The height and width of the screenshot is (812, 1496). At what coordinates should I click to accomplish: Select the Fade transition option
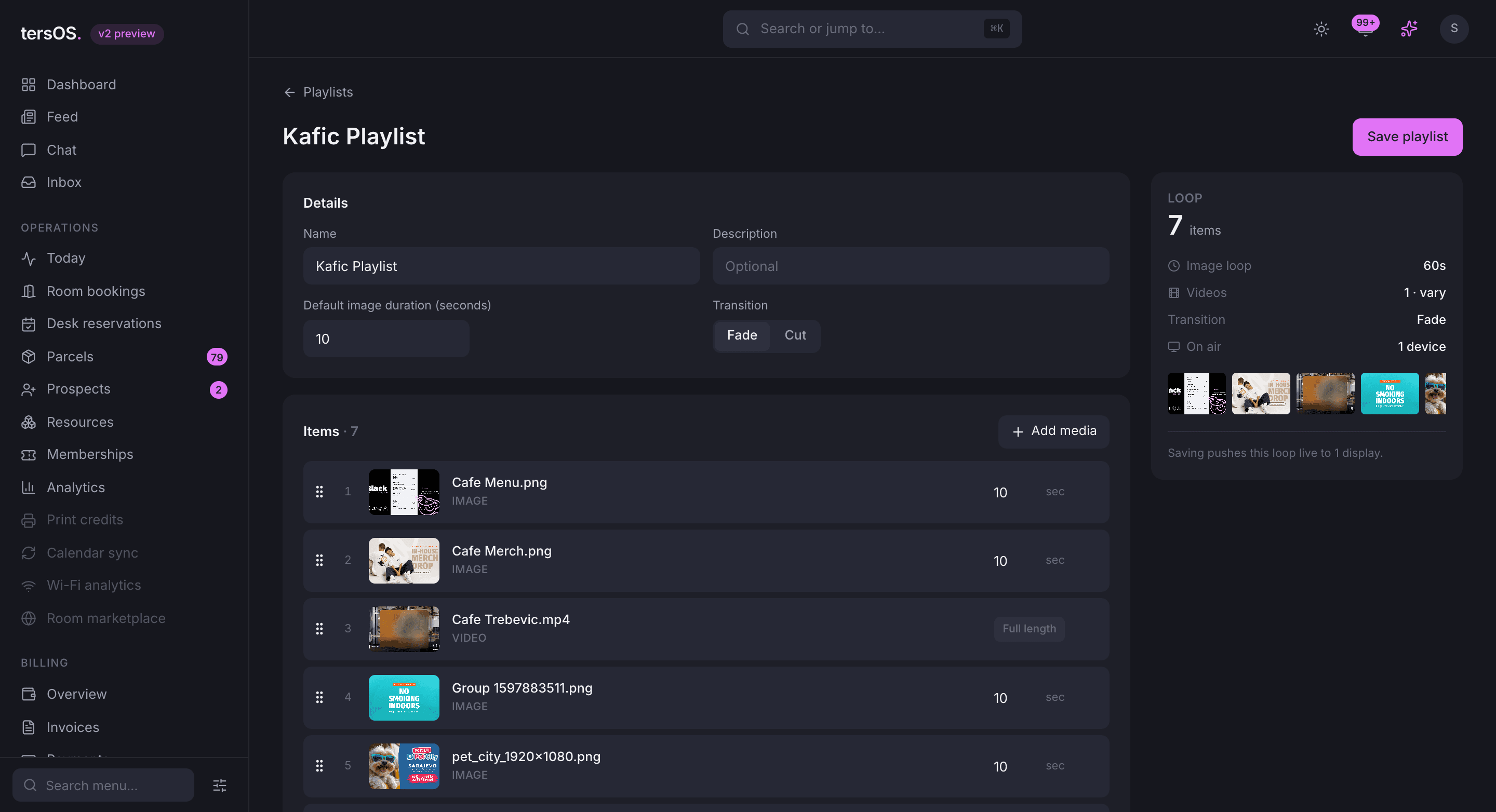pyautogui.click(x=742, y=335)
